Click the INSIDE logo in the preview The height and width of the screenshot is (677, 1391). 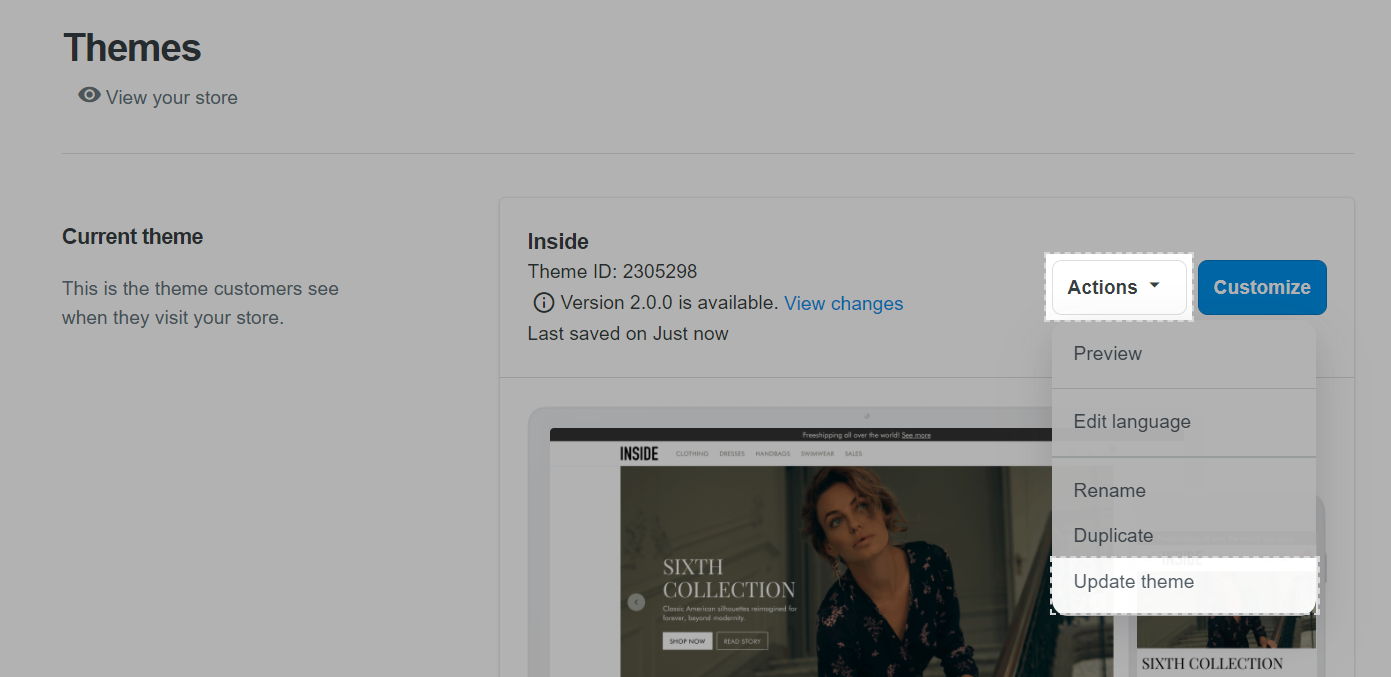tap(639, 454)
